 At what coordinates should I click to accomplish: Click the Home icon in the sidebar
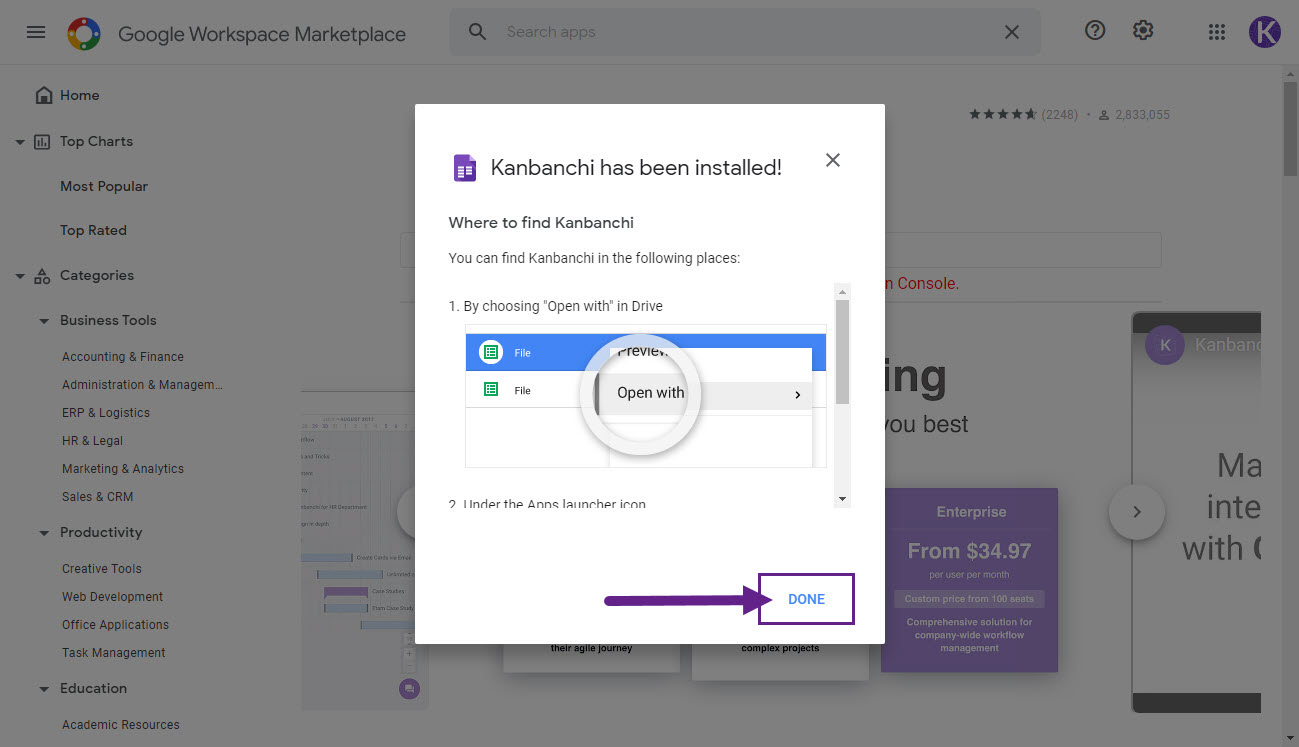click(43, 95)
